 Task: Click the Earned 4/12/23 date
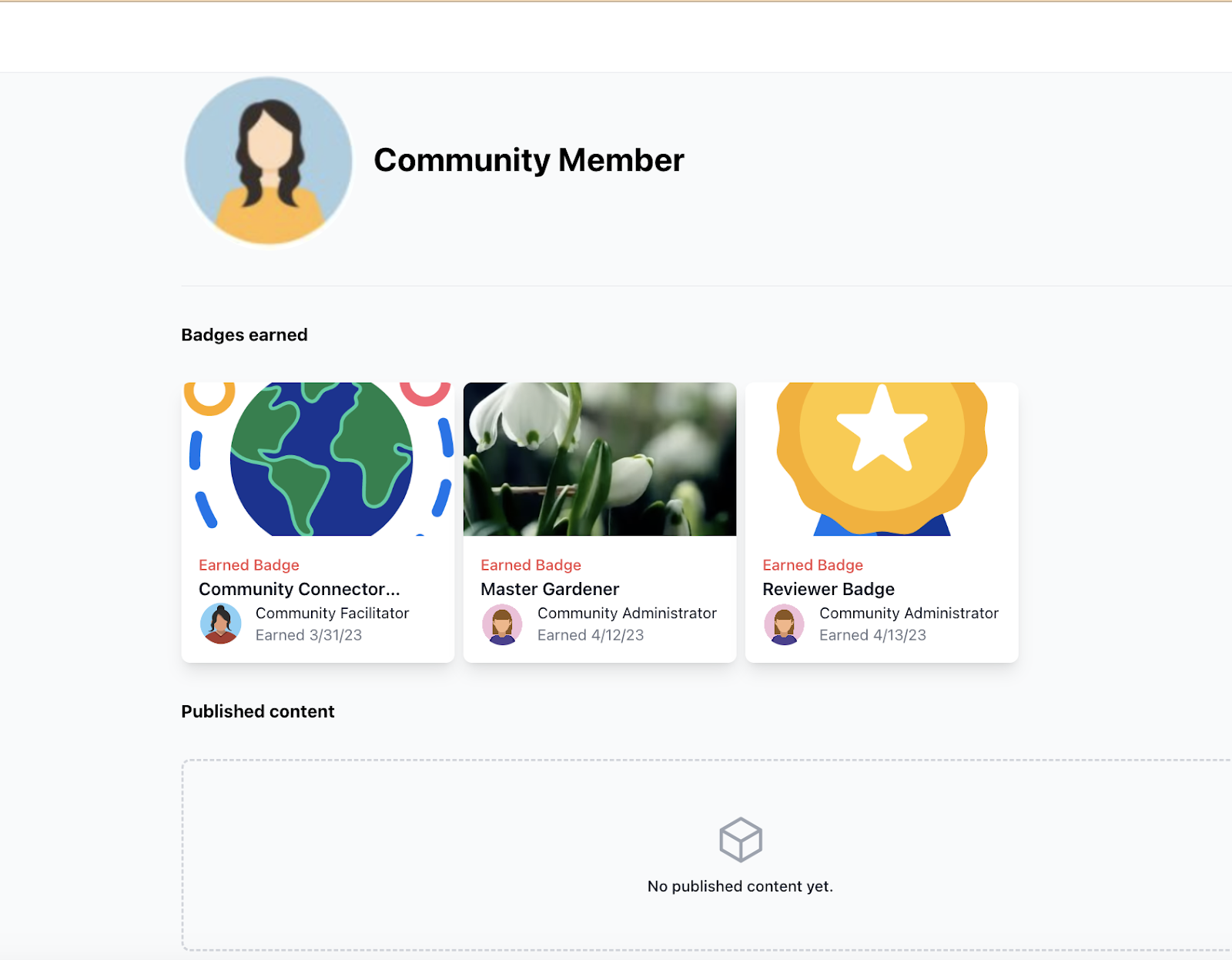pyautogui.click(x=591, y=635)
